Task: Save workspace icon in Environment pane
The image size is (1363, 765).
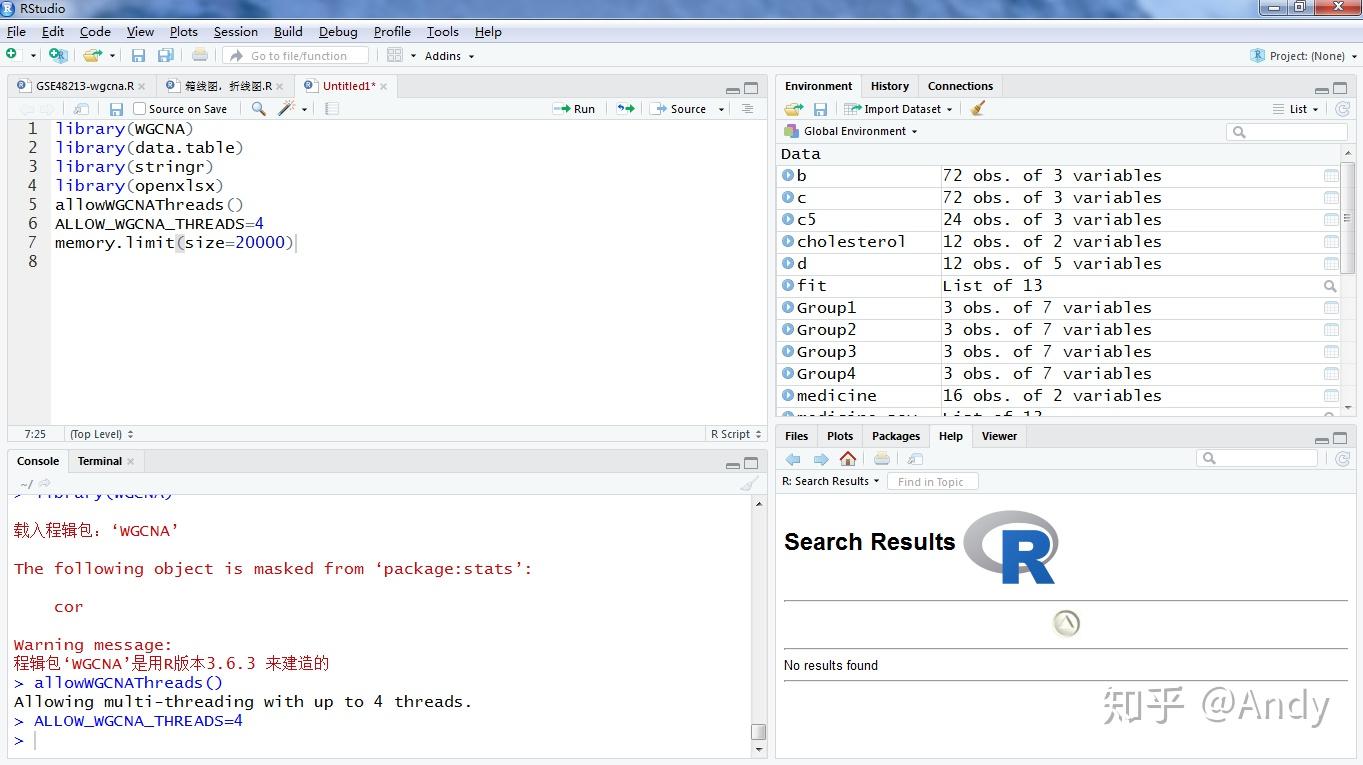Action: [x=820, y=109]
